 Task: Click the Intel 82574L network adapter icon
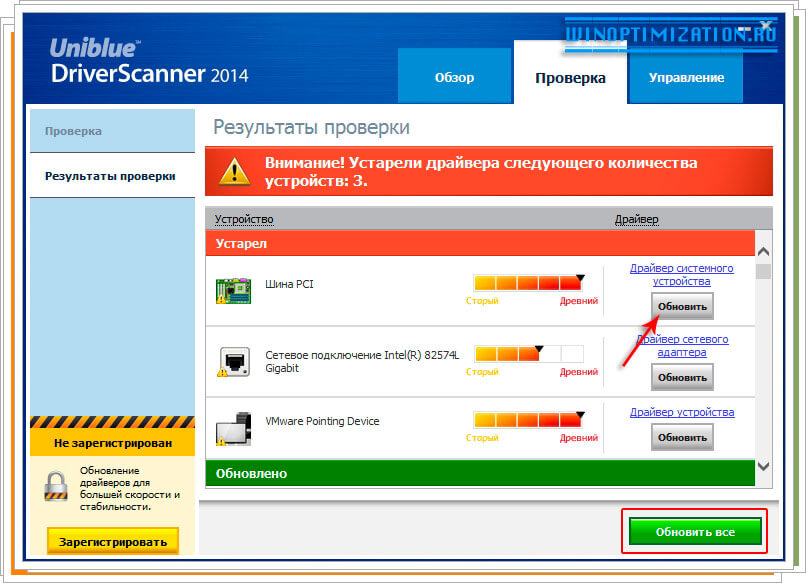click(234, 359)
